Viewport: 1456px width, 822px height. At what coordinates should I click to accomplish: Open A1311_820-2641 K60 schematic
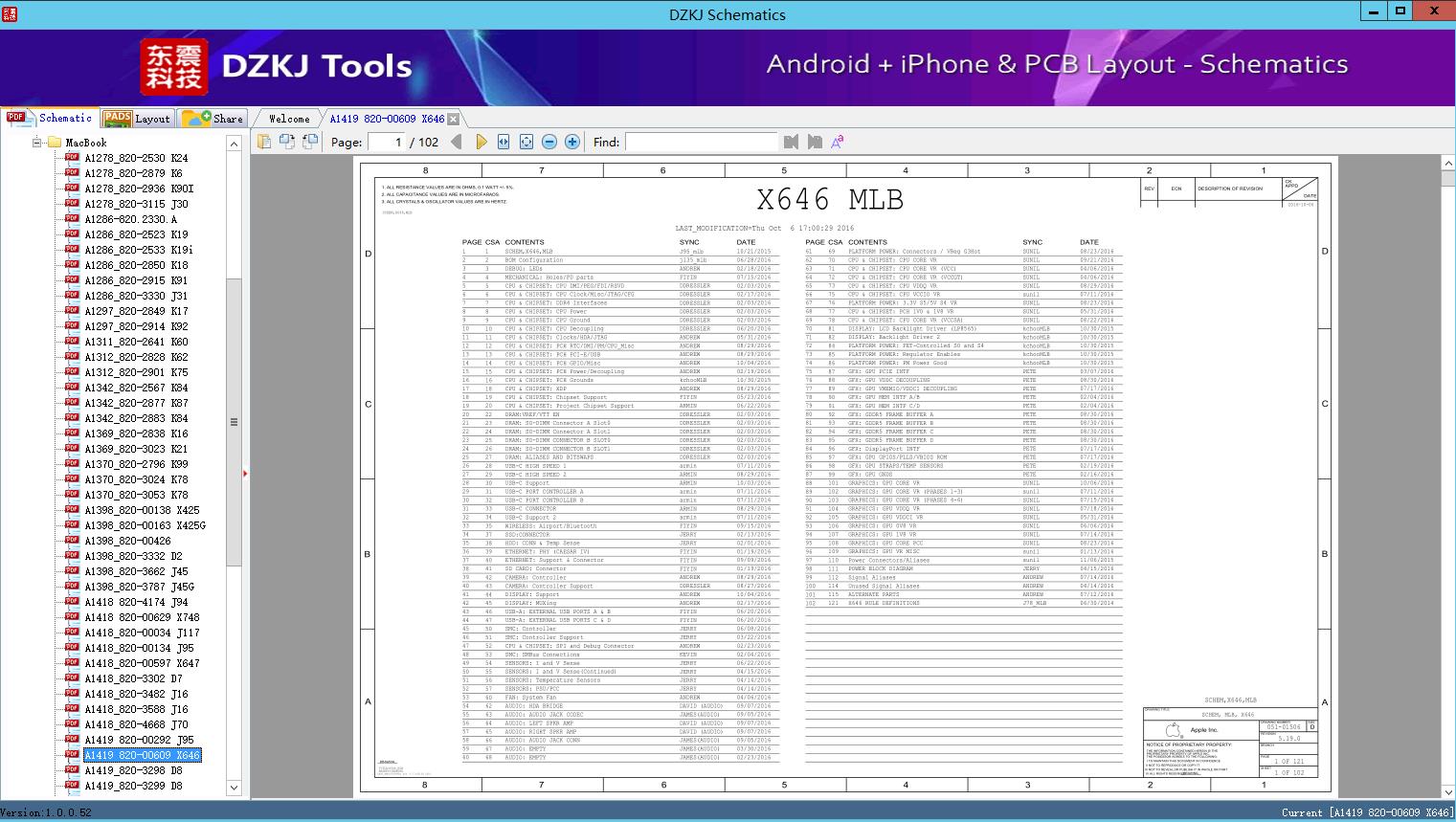click(136, 342)
